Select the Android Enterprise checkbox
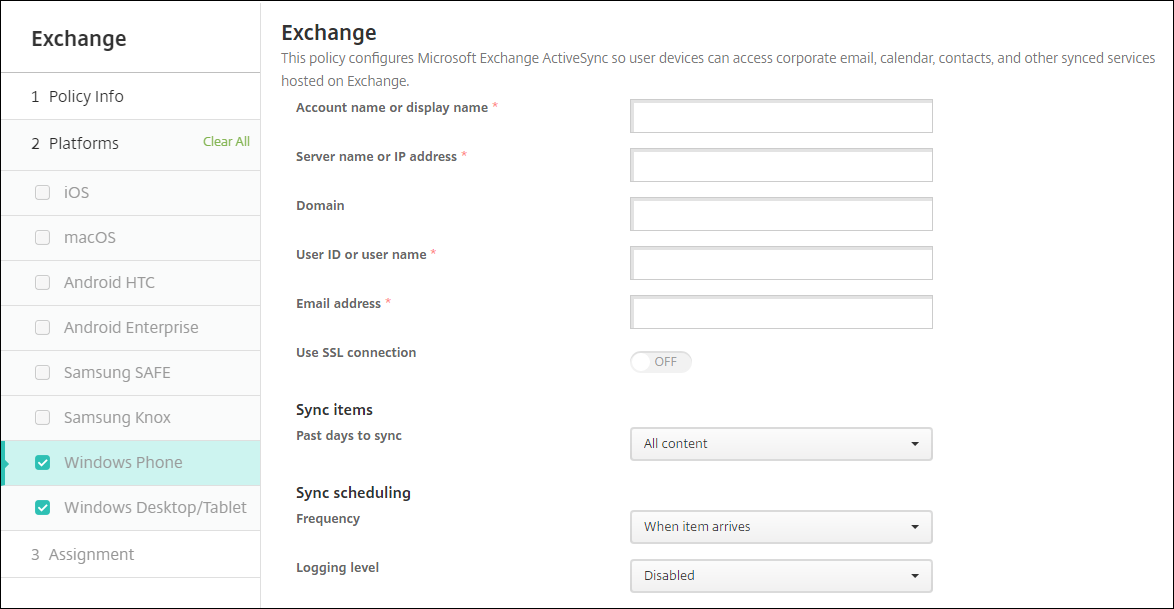This screenshot has width=1174, height=609. pos(42,328)
